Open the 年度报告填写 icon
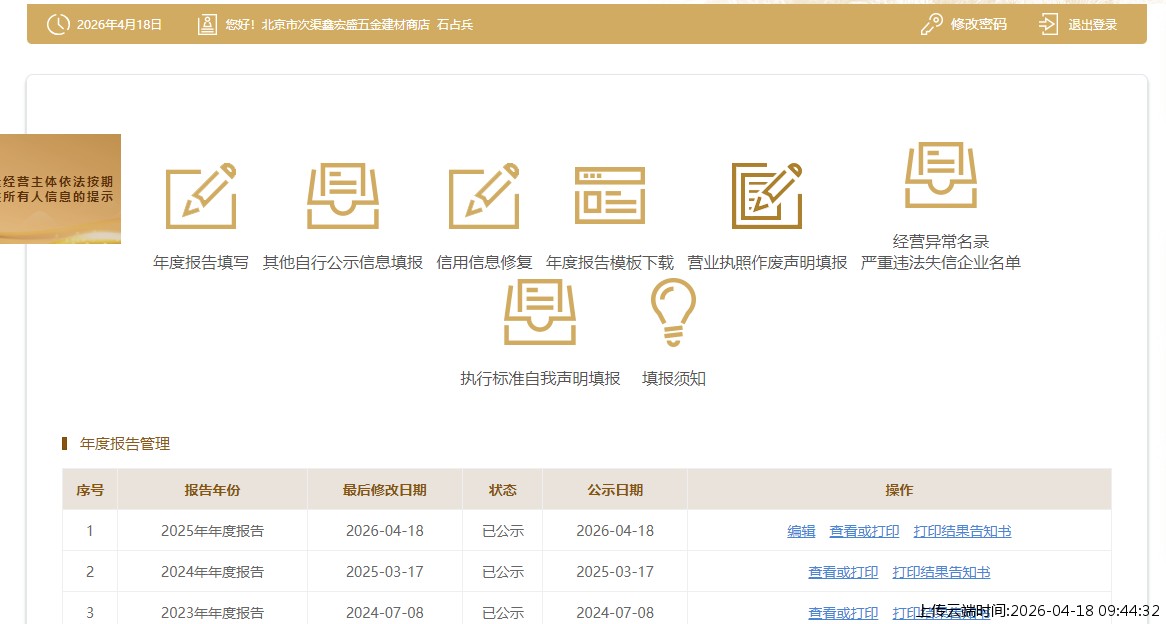The image size is (1166, 624). coord(200,196)
